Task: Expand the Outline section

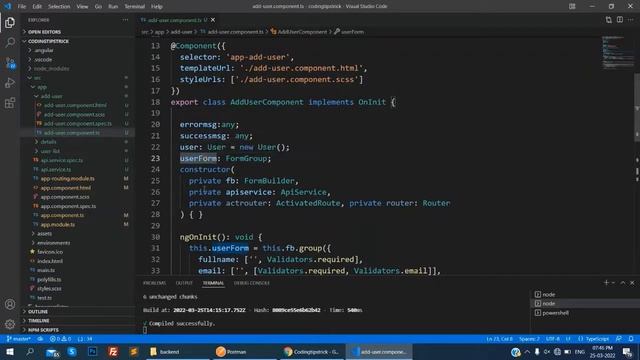Action: click(78, 311)
